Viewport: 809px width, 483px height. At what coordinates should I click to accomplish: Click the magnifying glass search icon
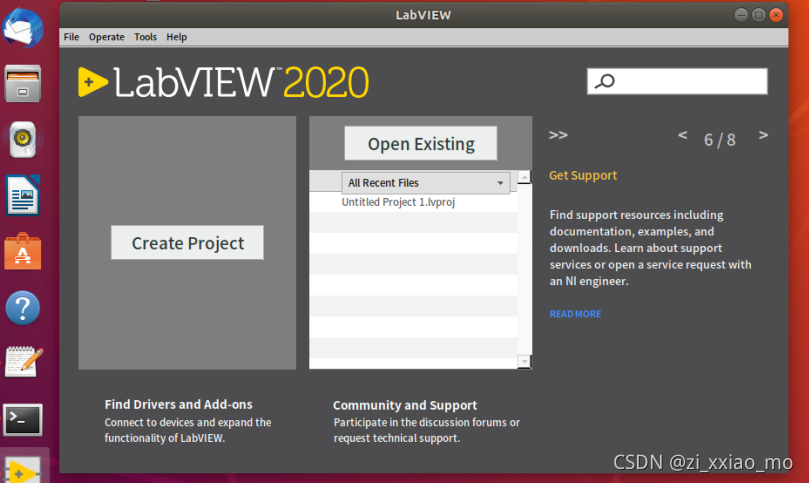(x=605, y=81)
